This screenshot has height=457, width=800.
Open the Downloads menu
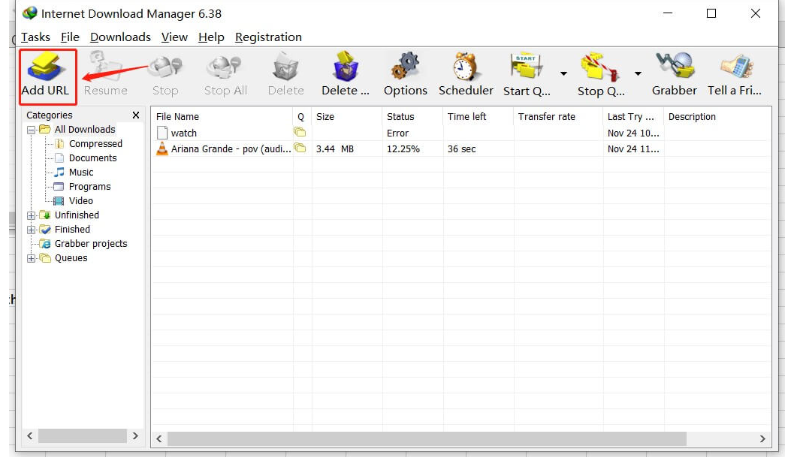[x=120, y=37]
